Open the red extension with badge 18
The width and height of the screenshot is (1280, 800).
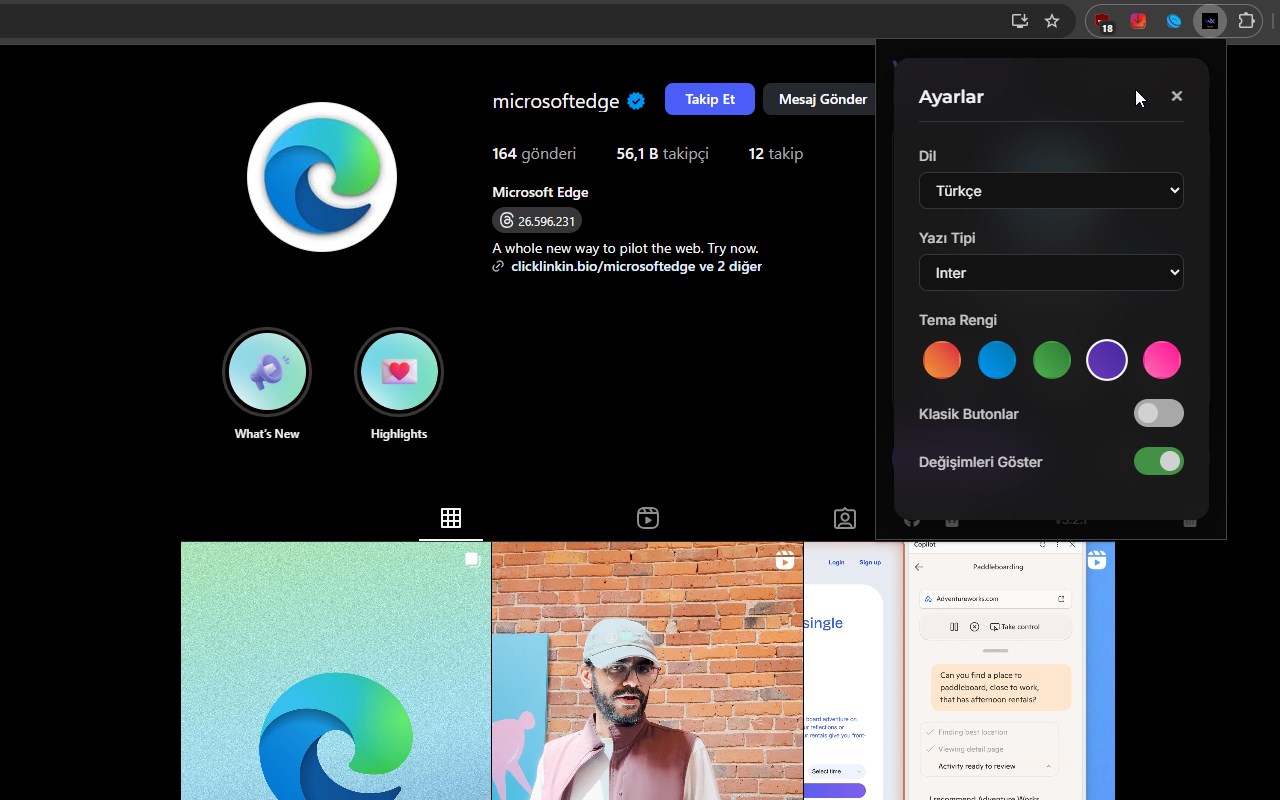point(1103,21)
